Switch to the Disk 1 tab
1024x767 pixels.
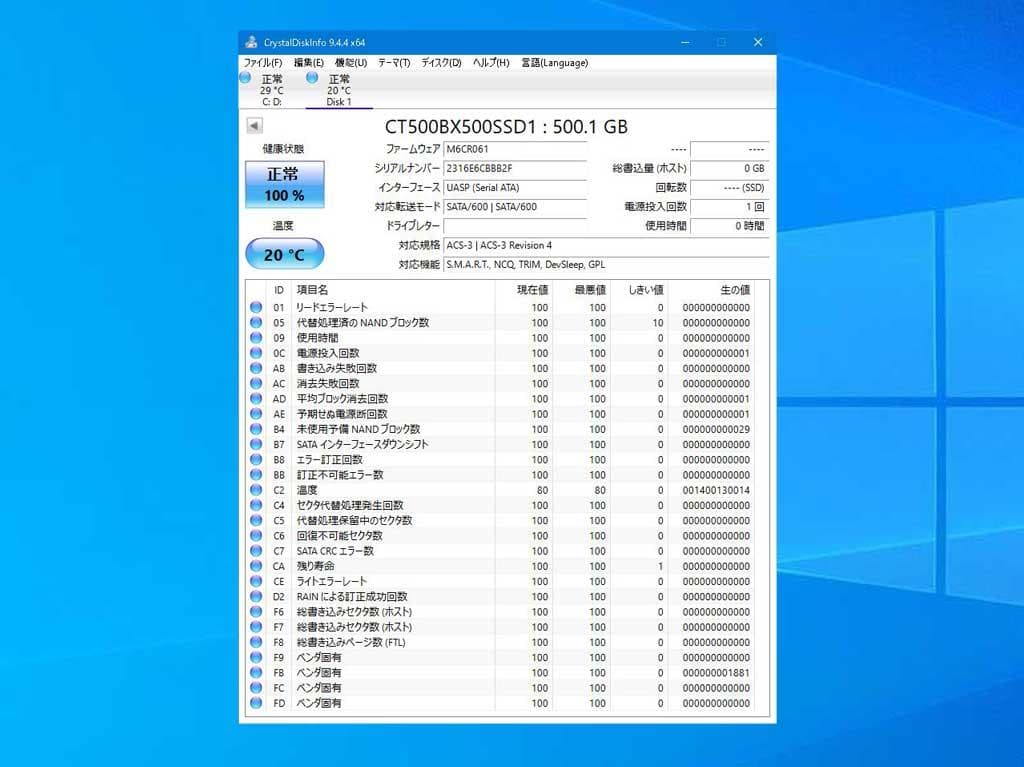pyautogui.click(x=338, y=88)
